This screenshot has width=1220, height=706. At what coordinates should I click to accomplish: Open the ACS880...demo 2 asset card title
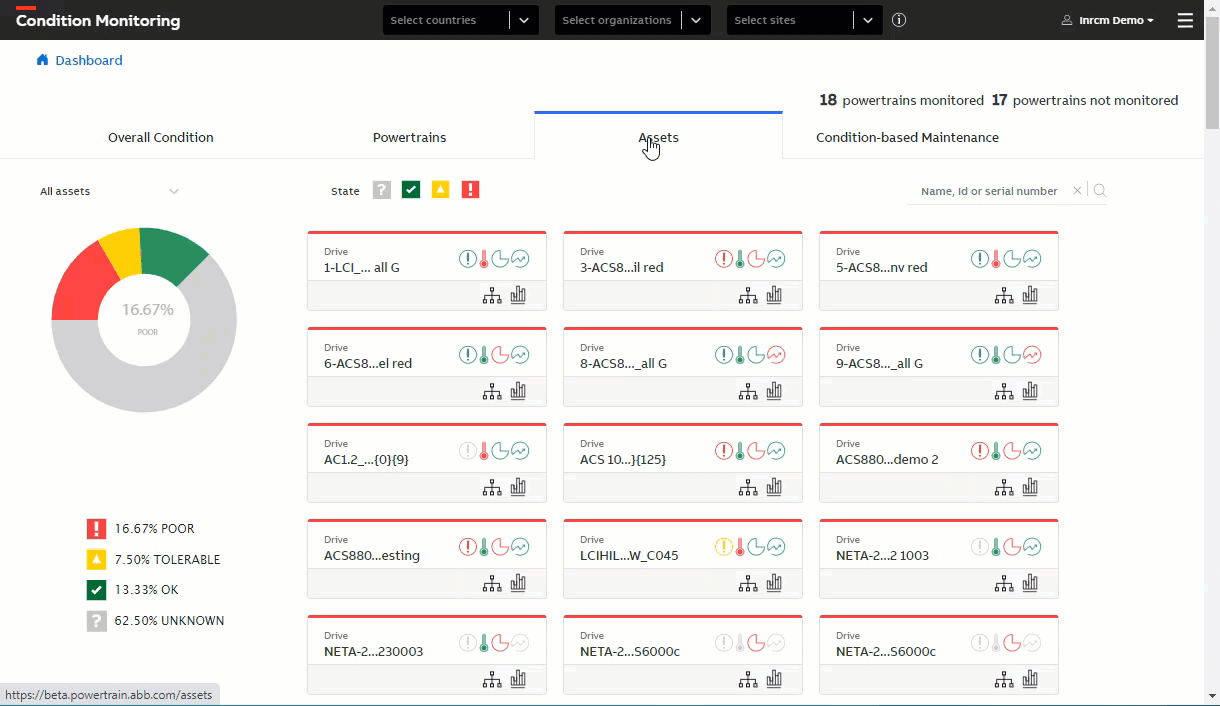point(887,459)
